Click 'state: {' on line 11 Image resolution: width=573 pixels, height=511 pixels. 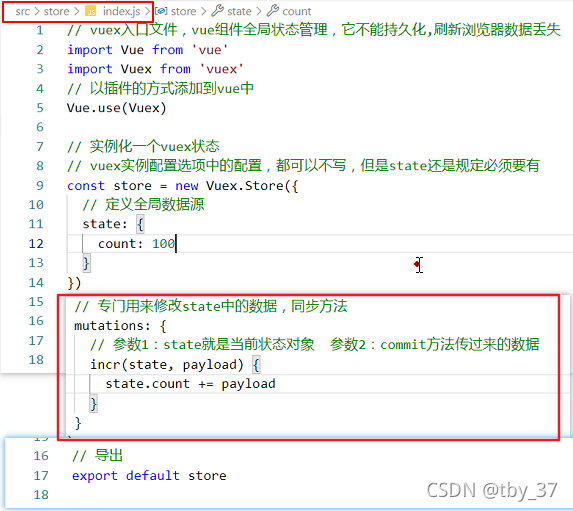click(113, 224)
